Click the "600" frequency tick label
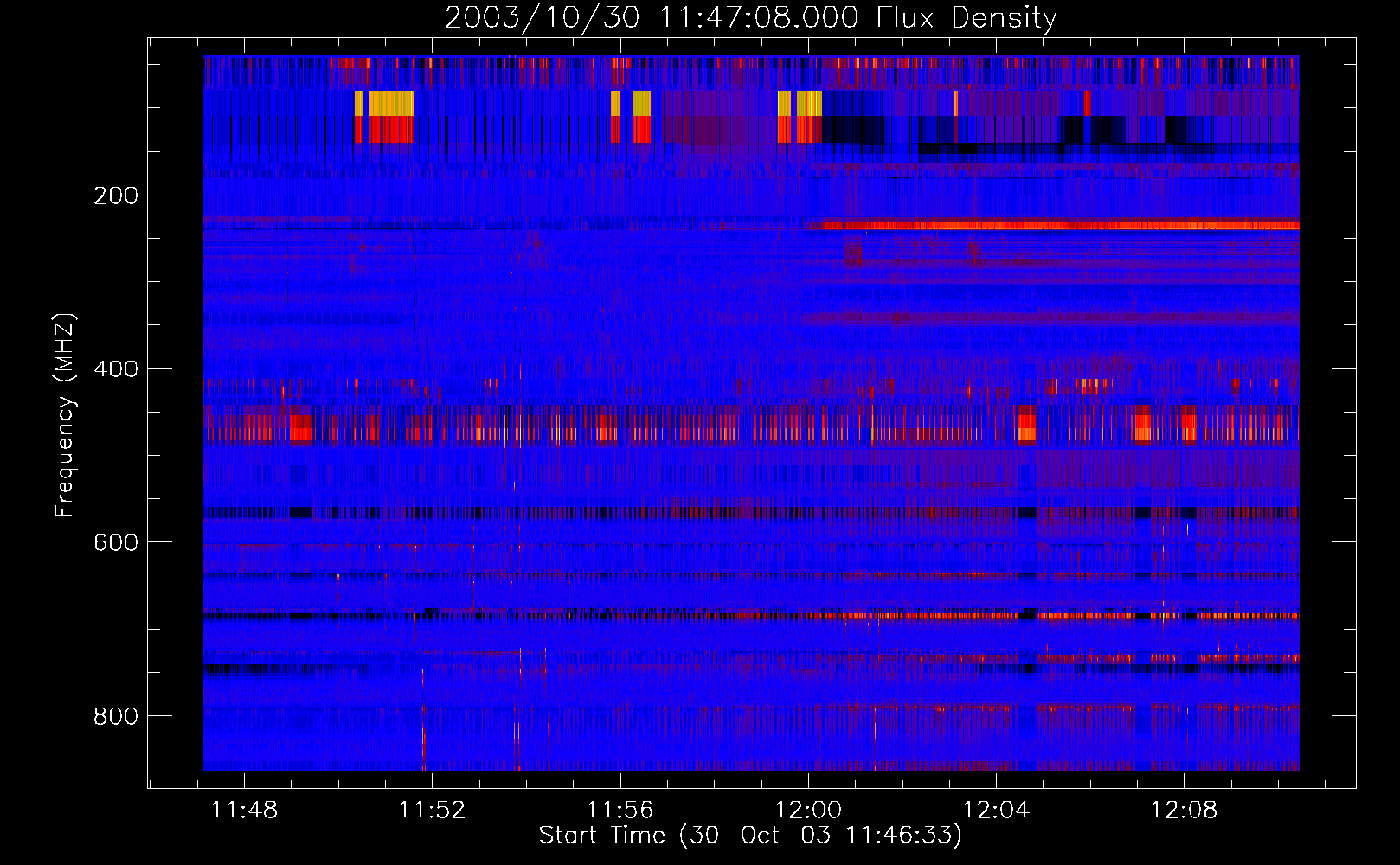Viewport: 1400px width, 865px height. (116, 542)
